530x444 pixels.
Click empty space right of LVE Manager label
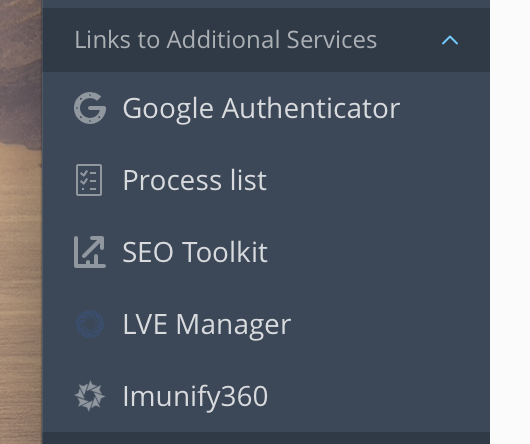[x=391, y=324]
